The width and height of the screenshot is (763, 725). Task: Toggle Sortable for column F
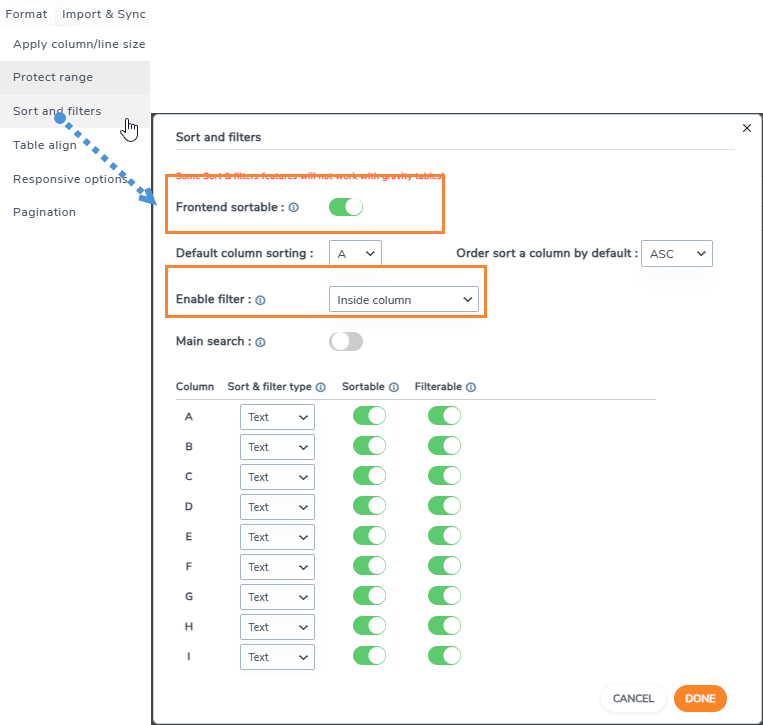(369, 566)
